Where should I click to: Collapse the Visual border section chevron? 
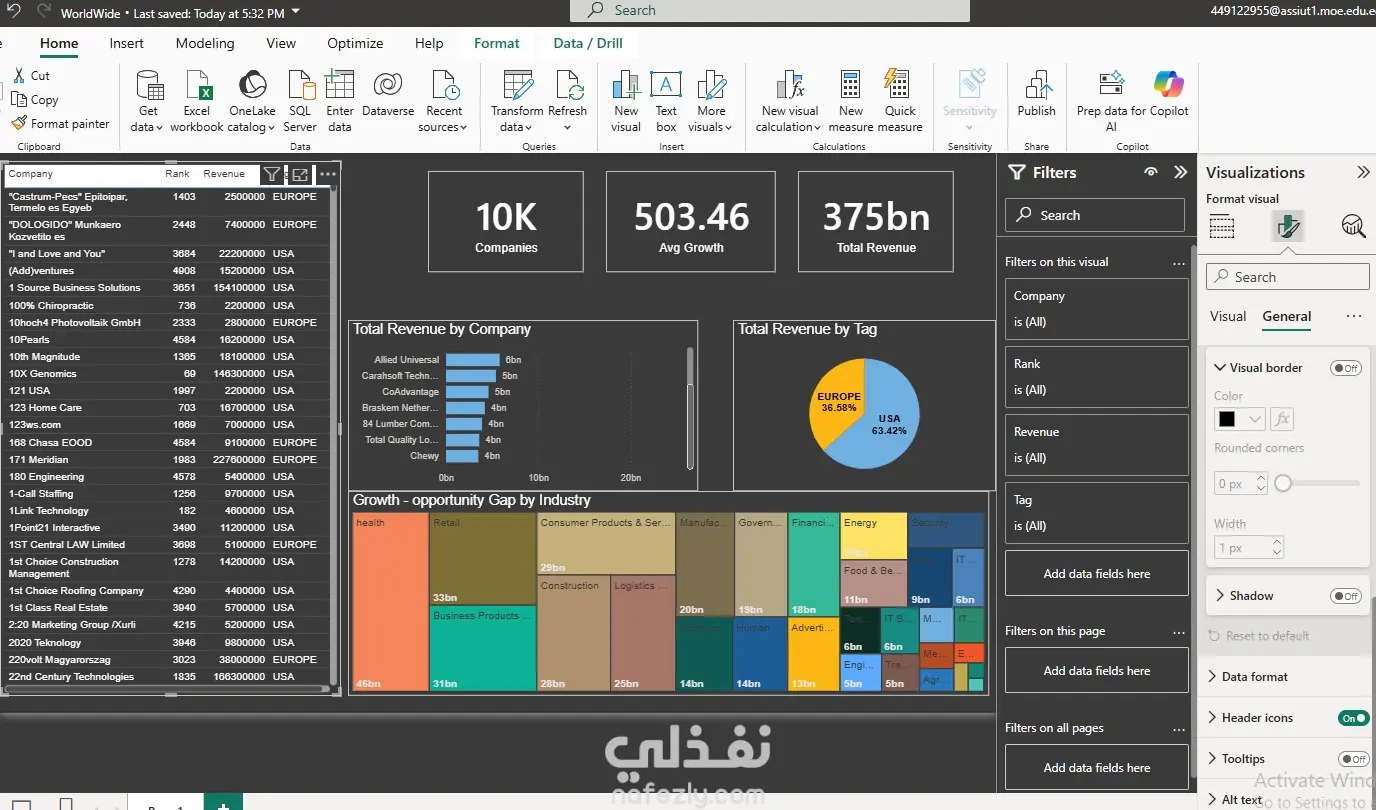click(x=1220, y=368)
